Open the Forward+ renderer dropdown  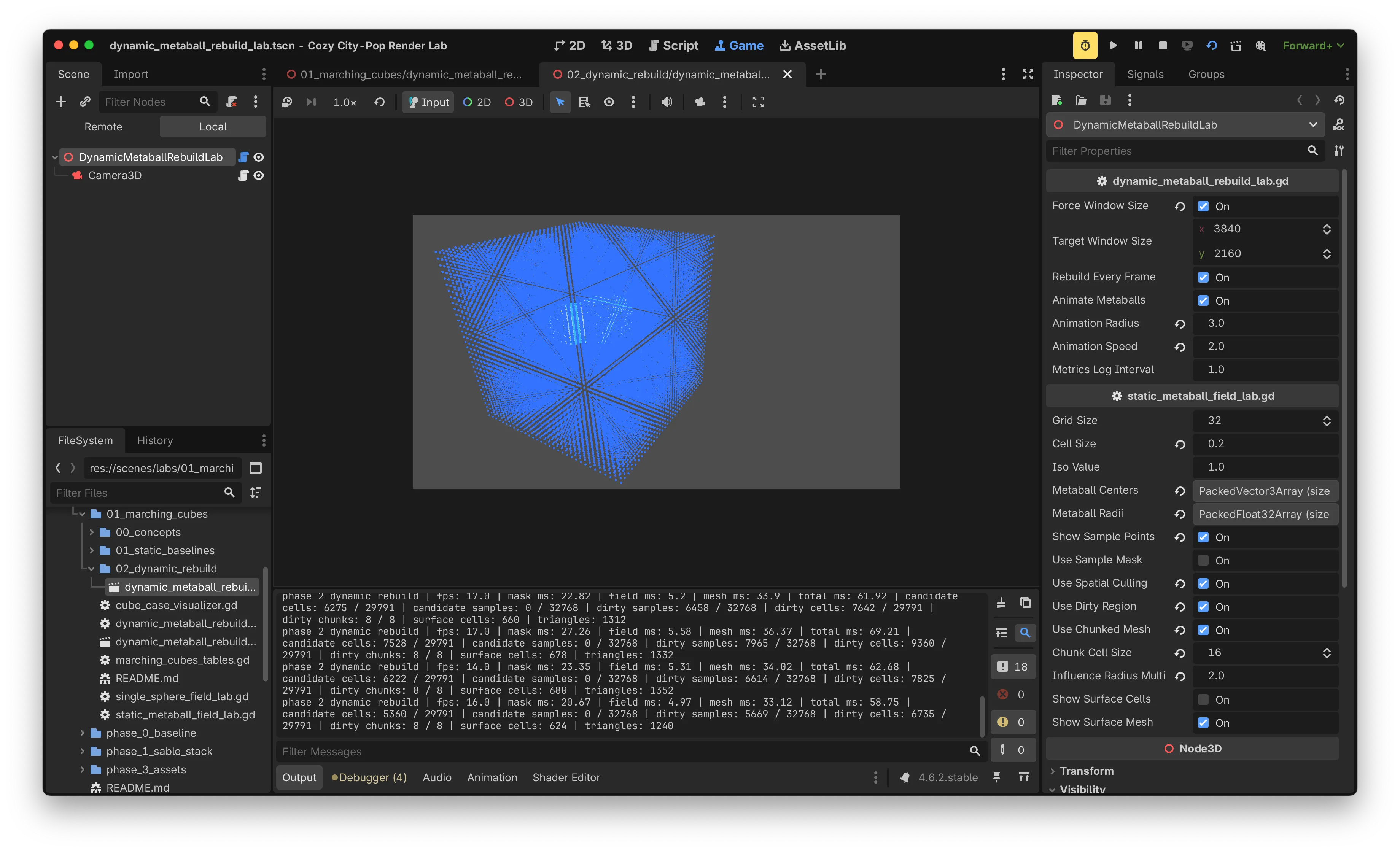[1313, 45]
